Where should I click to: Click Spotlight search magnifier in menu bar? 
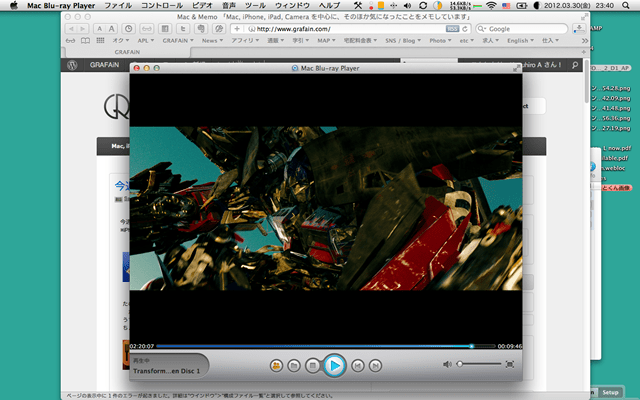pos(626,5)
